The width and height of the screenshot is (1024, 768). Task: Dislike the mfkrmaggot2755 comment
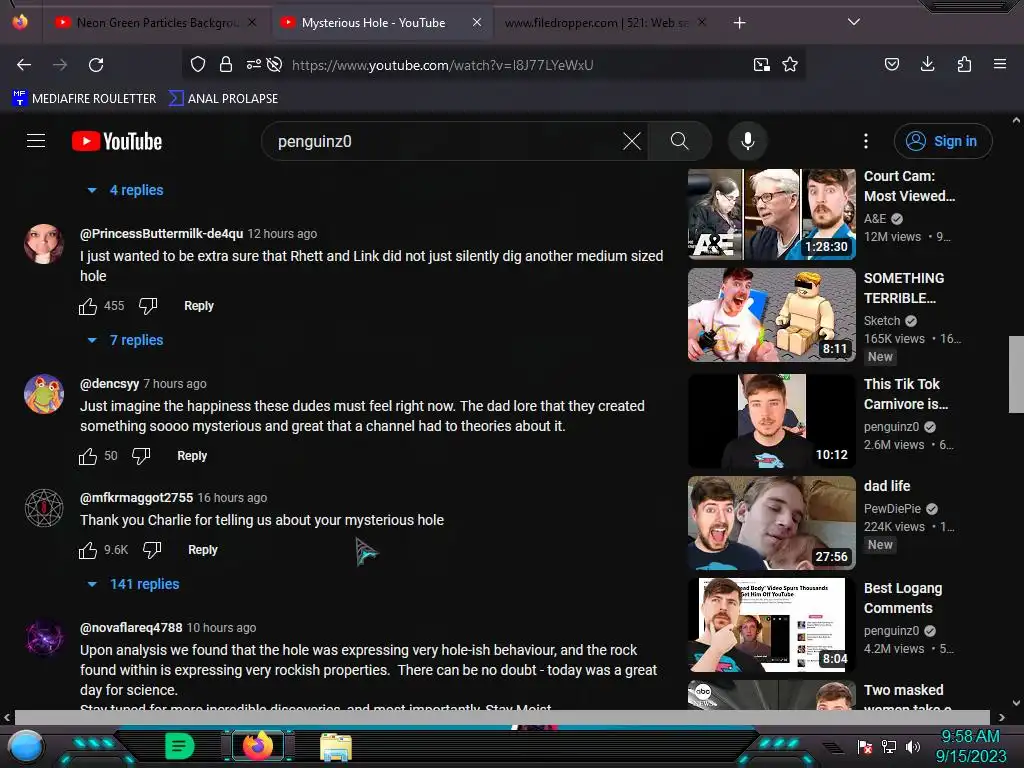(x=152, y=550)
